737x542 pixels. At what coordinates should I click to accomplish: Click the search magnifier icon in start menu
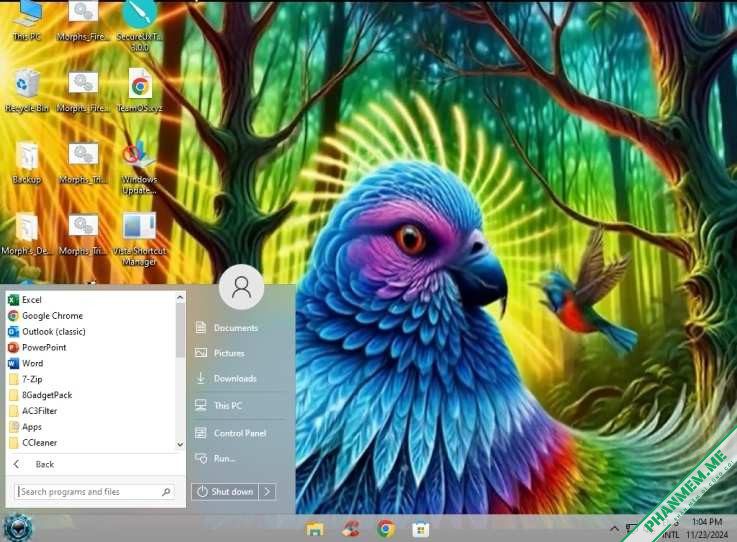[x=166, y=492]
